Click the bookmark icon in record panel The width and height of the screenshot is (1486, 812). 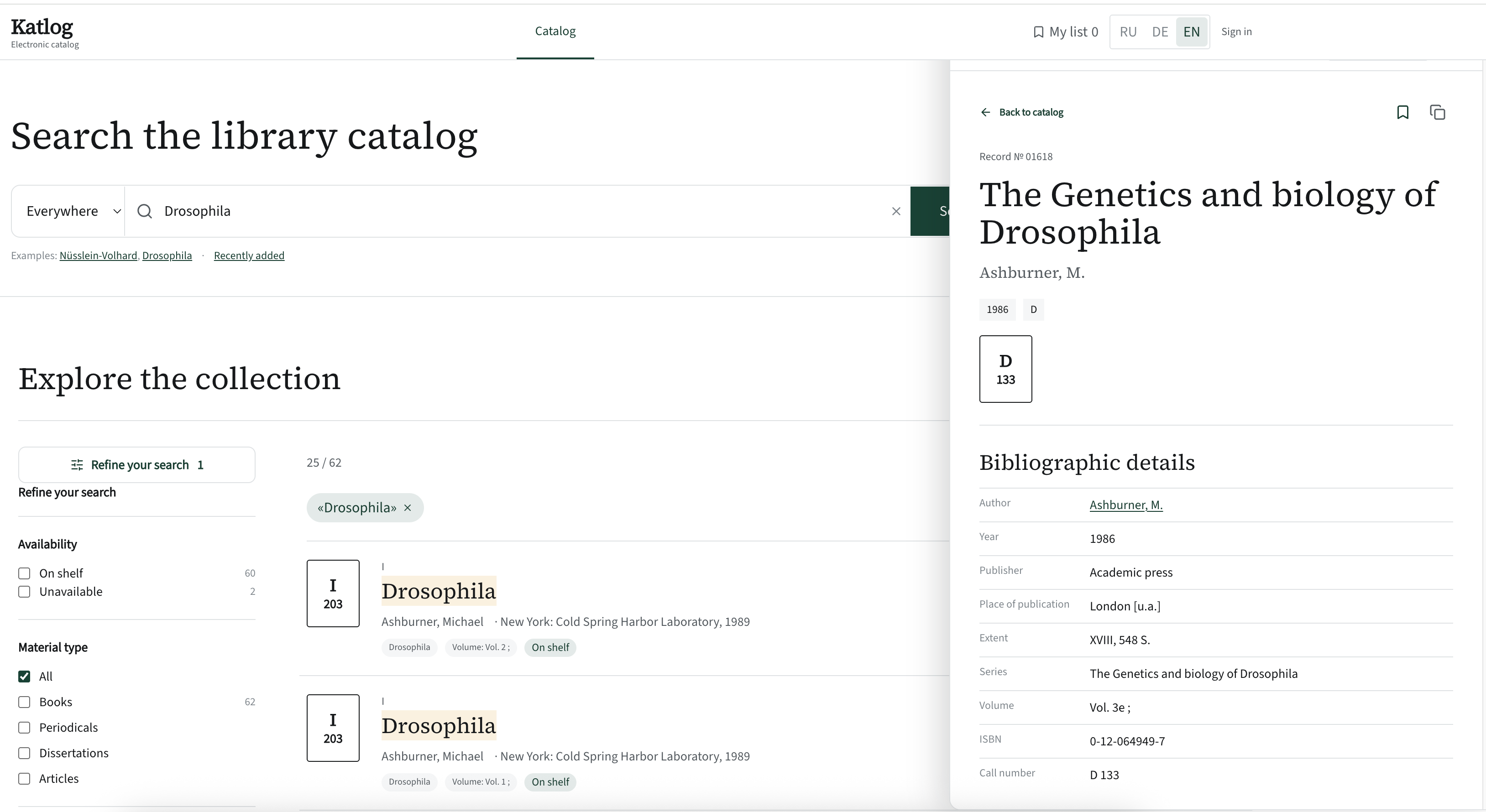tap(1402, 112)
